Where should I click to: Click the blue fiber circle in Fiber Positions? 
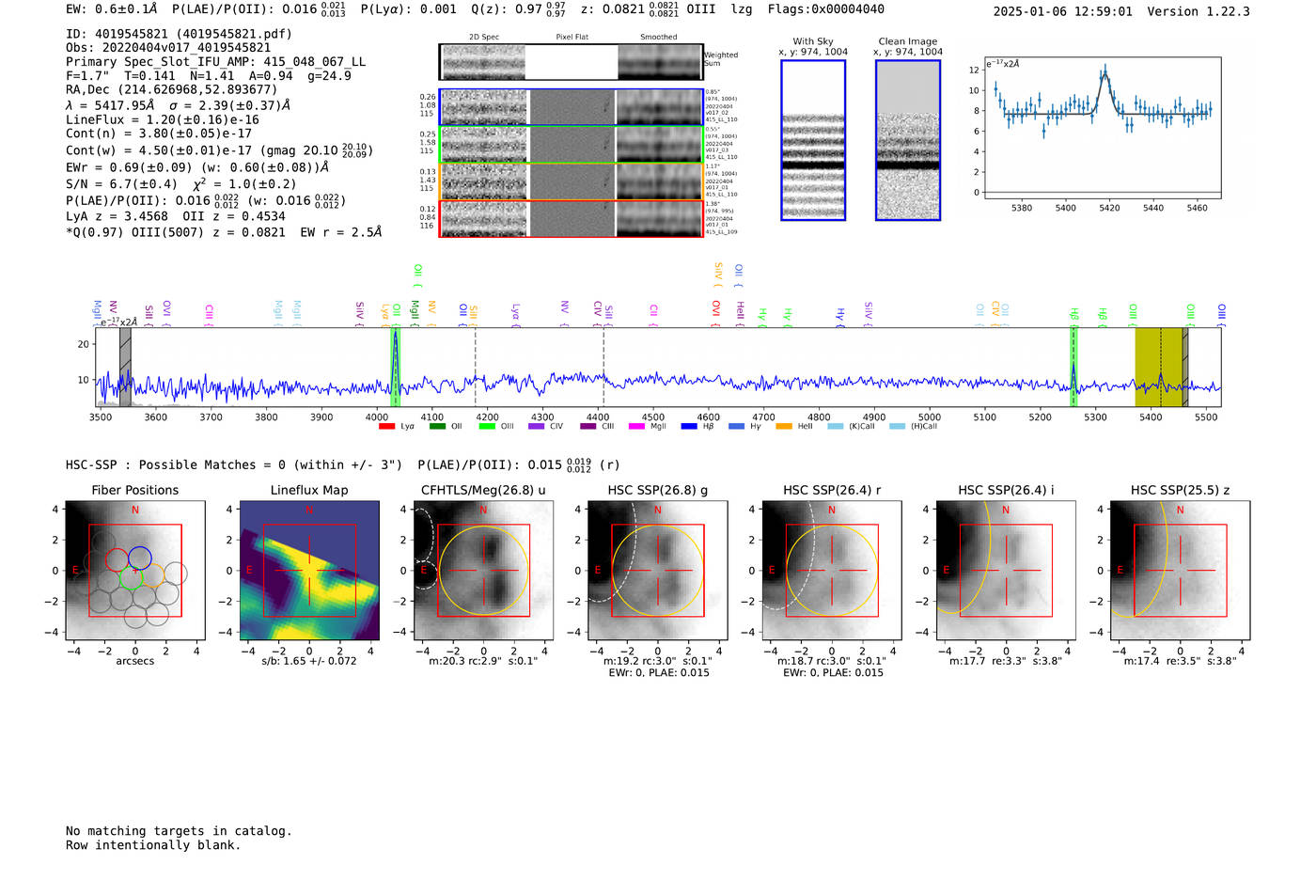140,558
